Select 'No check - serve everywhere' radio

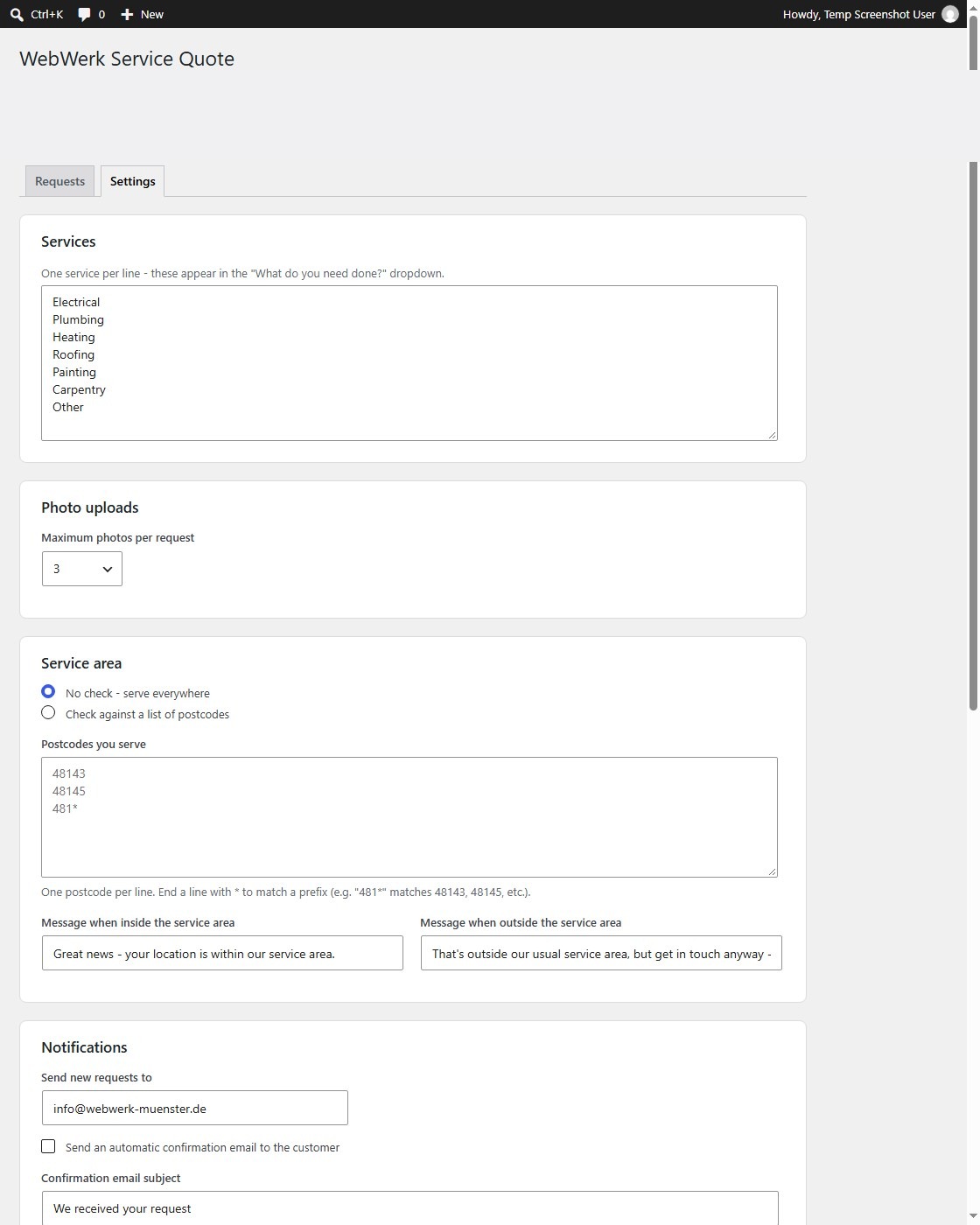48,691
